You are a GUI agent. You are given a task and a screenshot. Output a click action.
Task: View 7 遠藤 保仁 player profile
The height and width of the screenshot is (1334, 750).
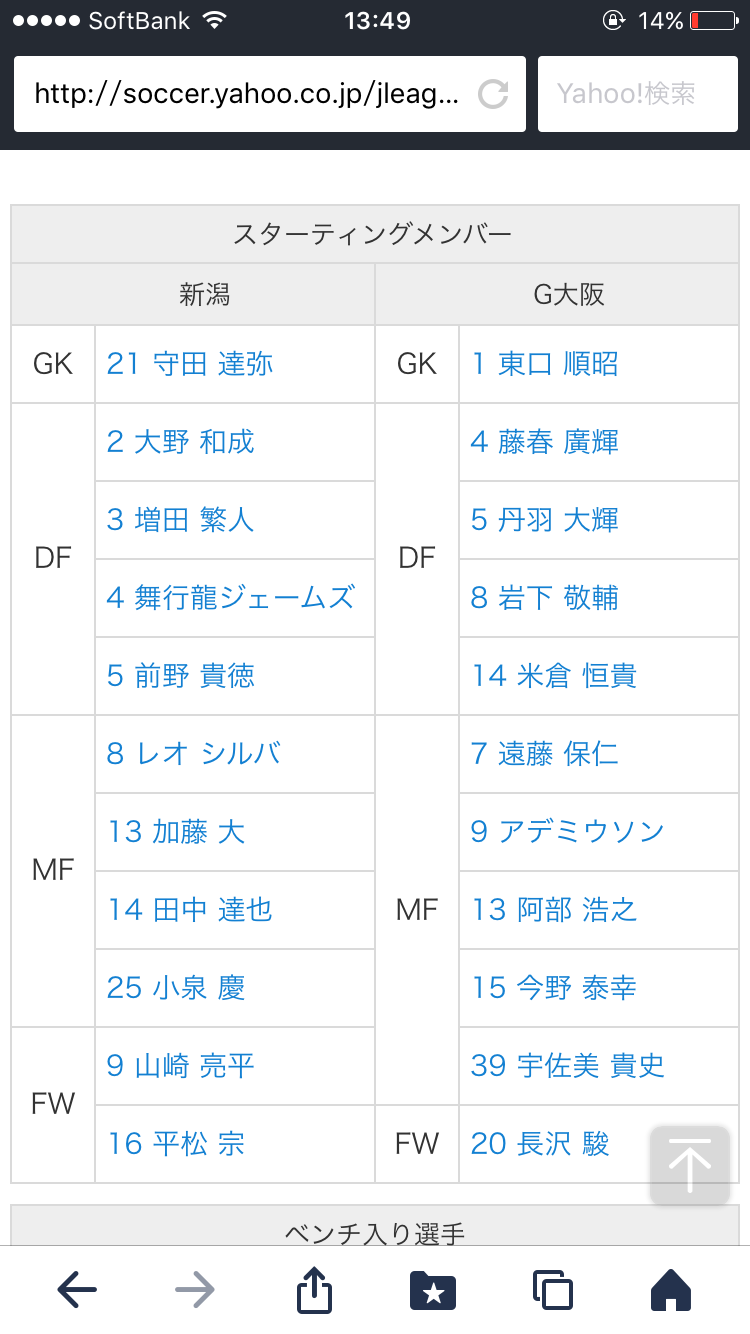(545, 754)
